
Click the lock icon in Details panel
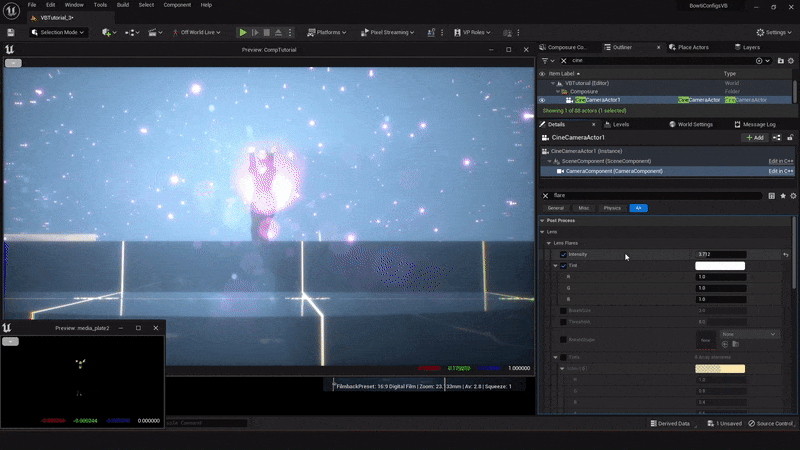[x=792, y=137]
